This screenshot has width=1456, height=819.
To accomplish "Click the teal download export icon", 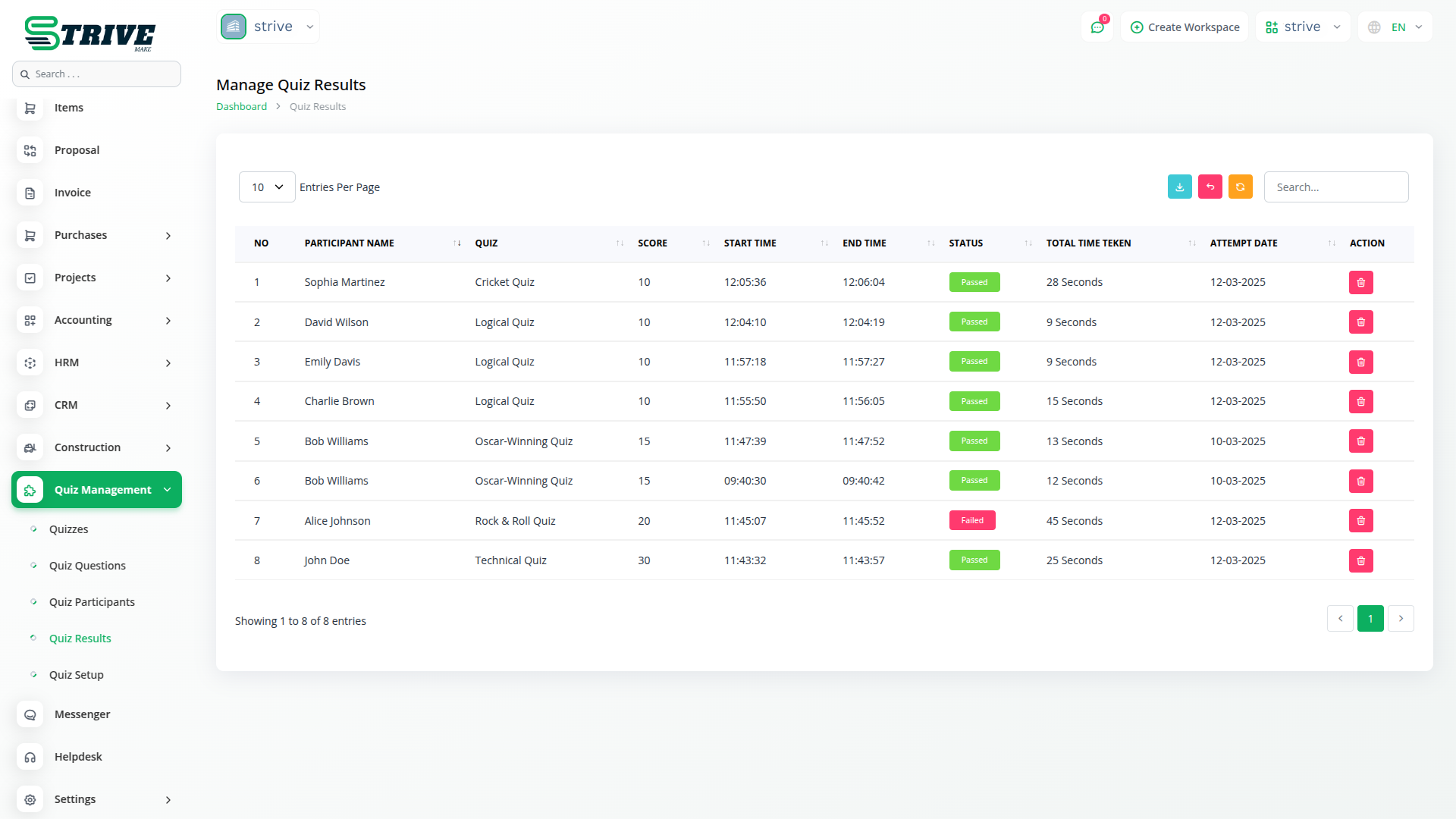I will [x=1179, y=187].
